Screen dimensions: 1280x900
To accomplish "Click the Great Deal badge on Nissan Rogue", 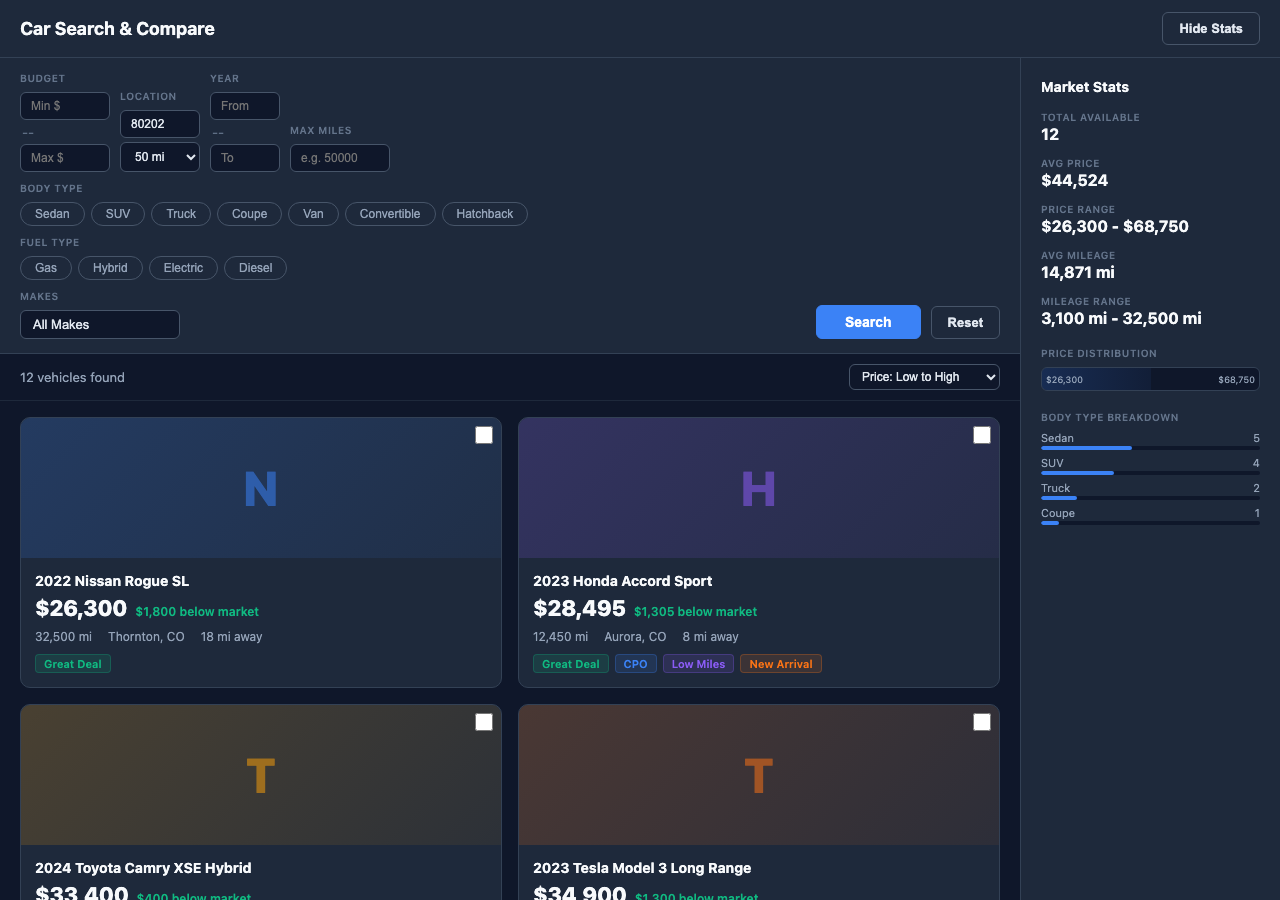I will pyautogui.click(x=73, y=664).
